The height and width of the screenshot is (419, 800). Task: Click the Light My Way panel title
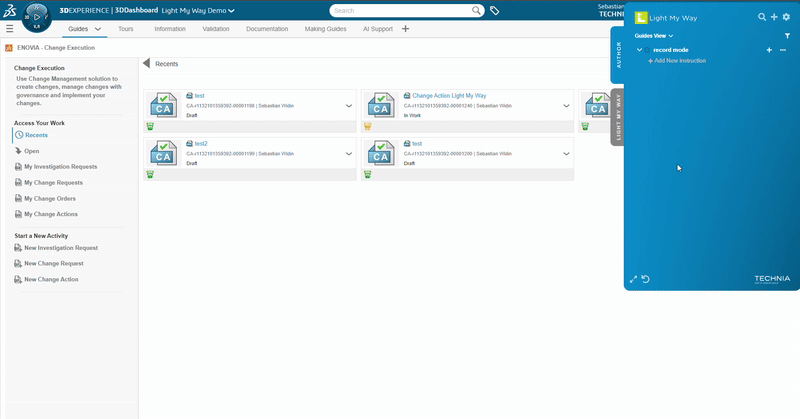pyautogui.click(x=673, y=18)
